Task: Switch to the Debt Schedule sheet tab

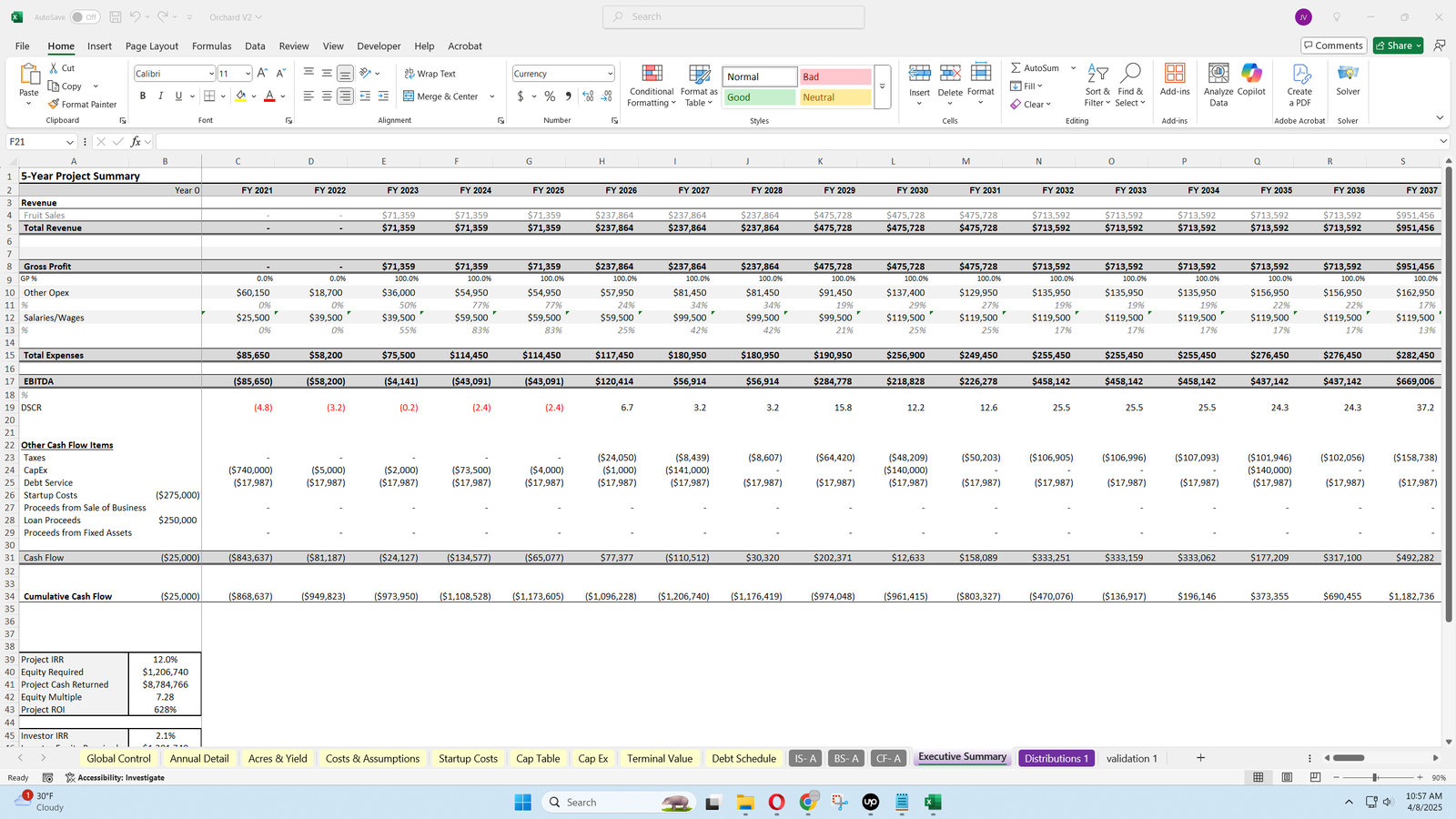Action: click(x=743, y=758)
